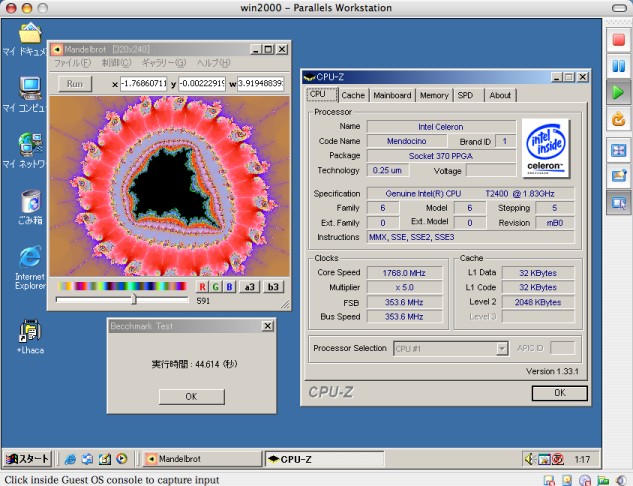Switch to the Mainboard tab in CPU-Z
Viewport: 633px width, 486px height.
(x=392, y=95)
